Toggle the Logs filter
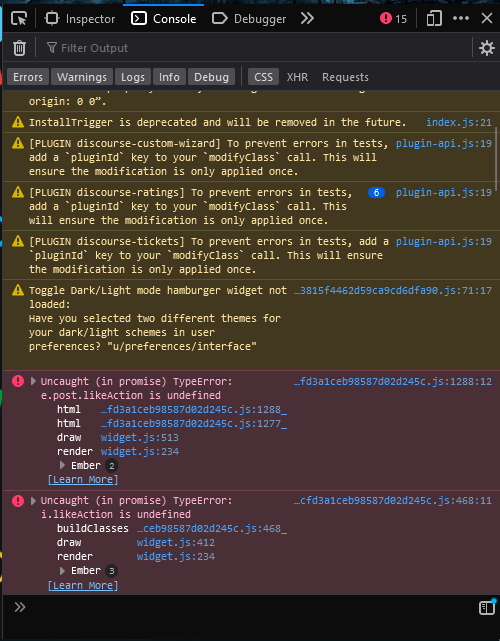 [132, 77]
